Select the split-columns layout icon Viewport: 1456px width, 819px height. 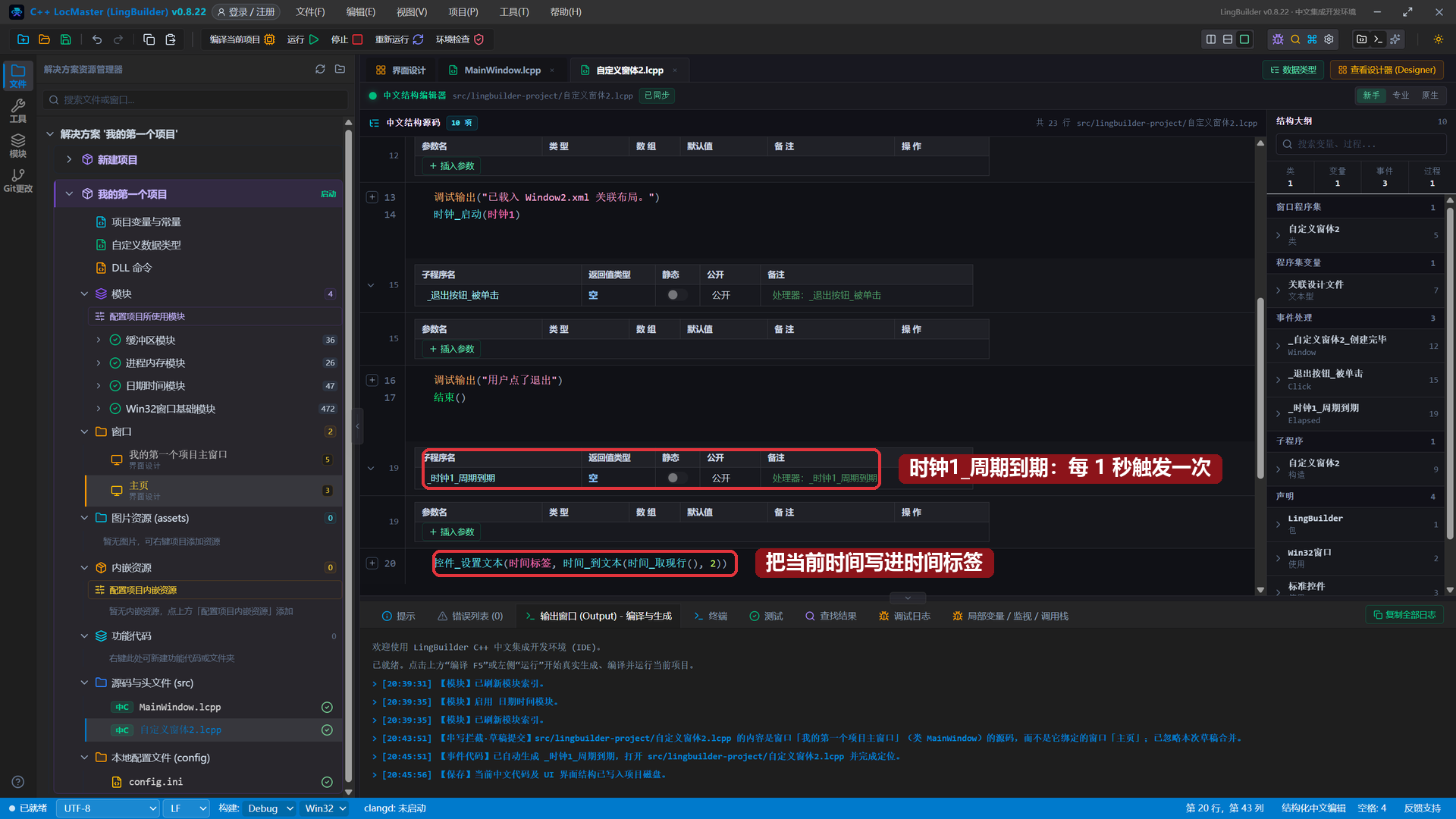(1211, 39)
